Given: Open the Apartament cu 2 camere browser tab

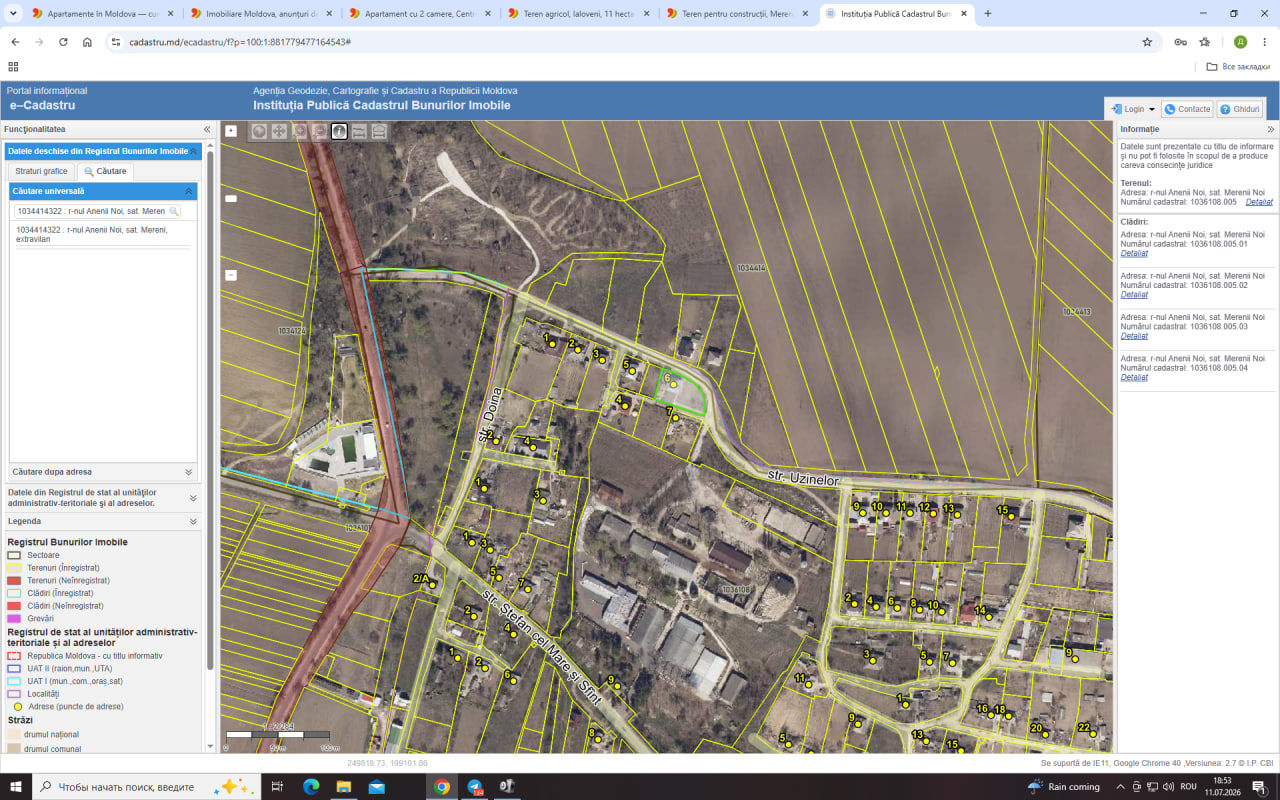Looking at the screenshot, I should point(421,14).
